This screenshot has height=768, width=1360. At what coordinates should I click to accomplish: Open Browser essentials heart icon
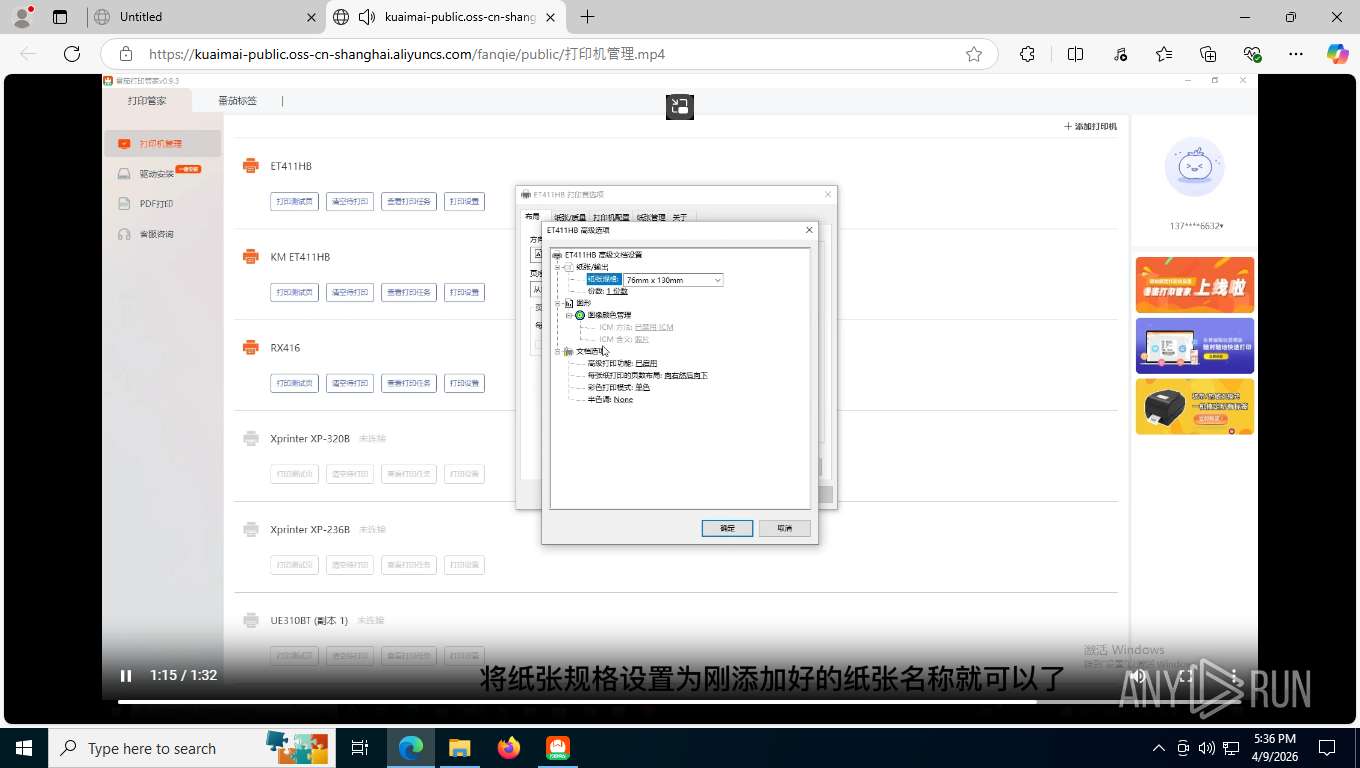[x=1252, y=54]
